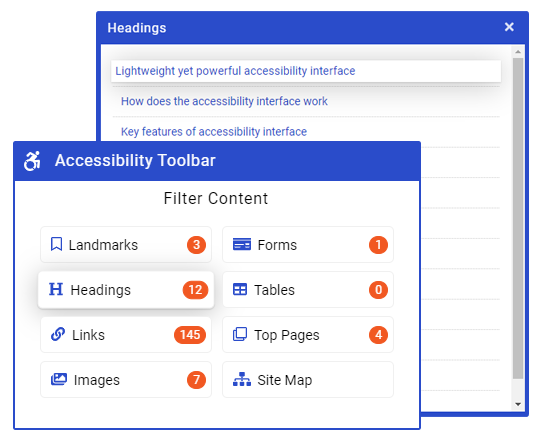Screen dimensions: 540x440
Task: Click the Headings panel vertical scrollbar thumb
Action: [x=518, y=218]
